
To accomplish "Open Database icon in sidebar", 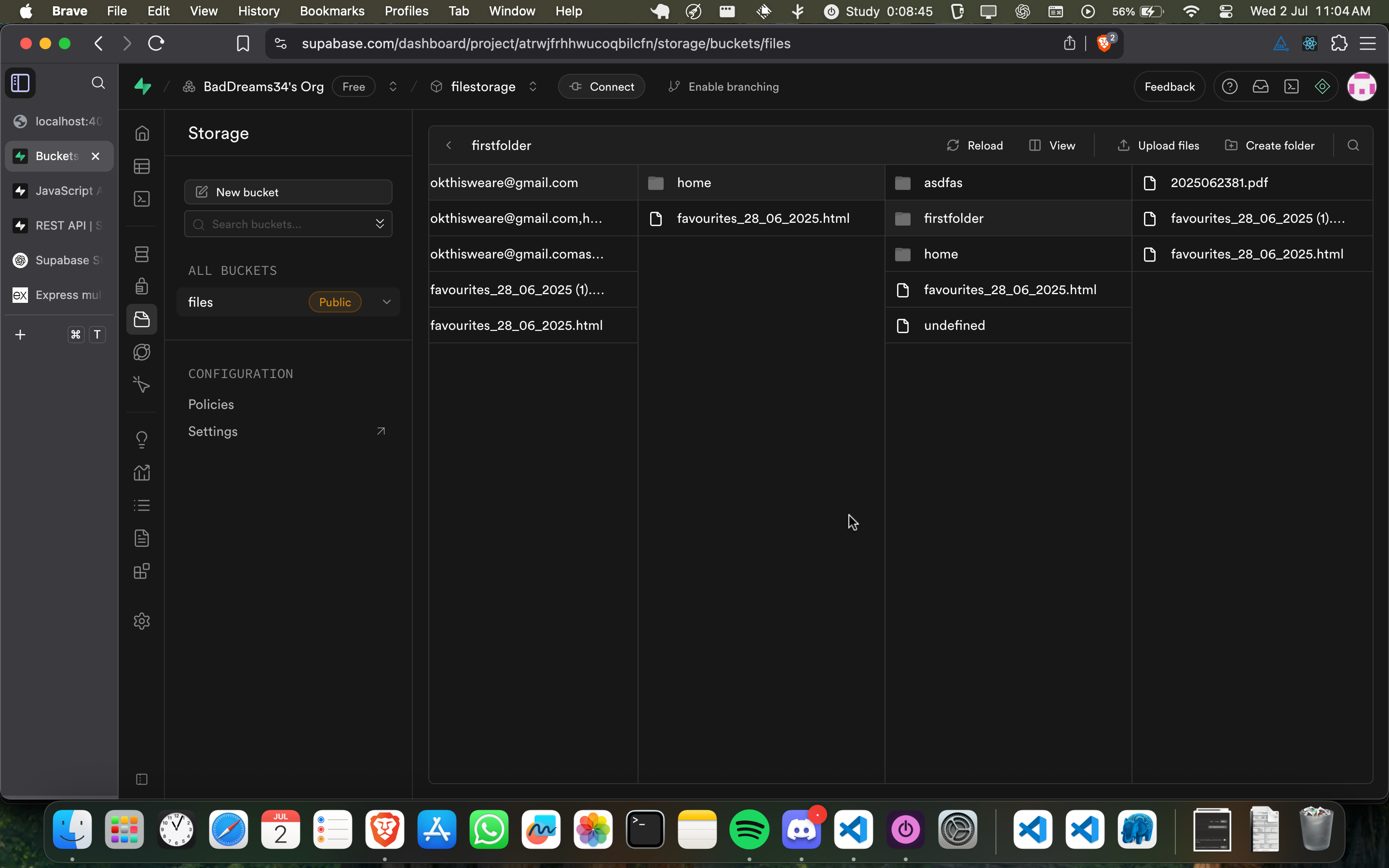I will [x=142, y=254].
